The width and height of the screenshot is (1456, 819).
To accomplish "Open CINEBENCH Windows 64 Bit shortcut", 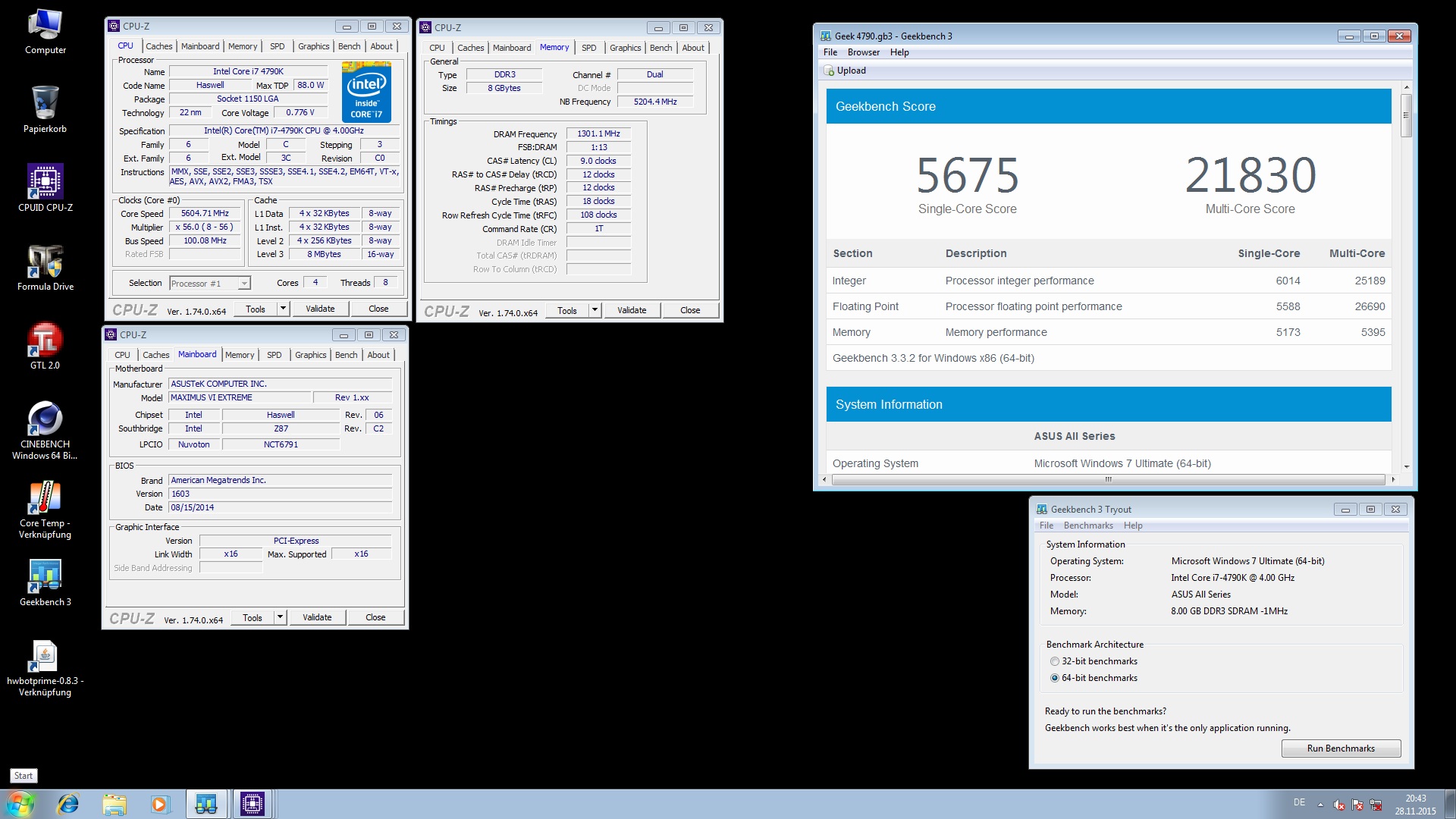I will 45,430.
